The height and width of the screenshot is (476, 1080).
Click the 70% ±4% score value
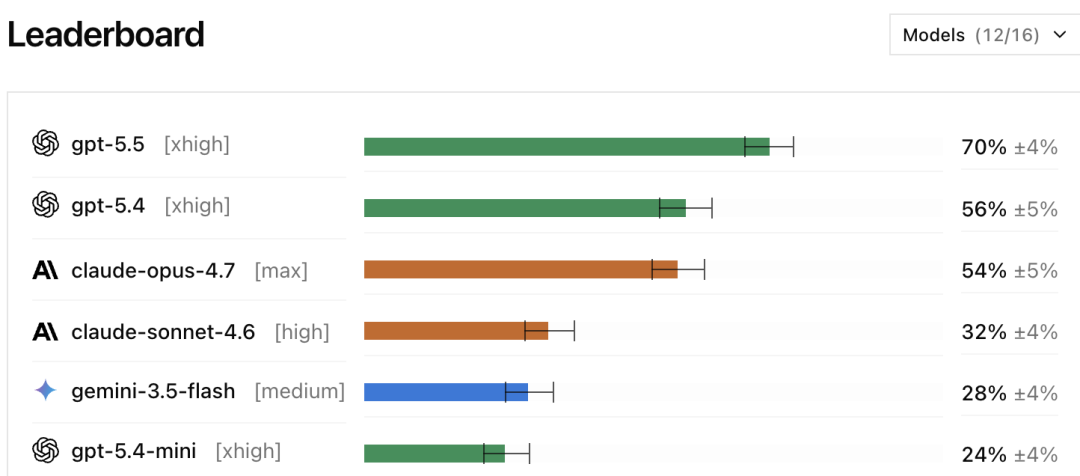click(x=1009, y=147)
